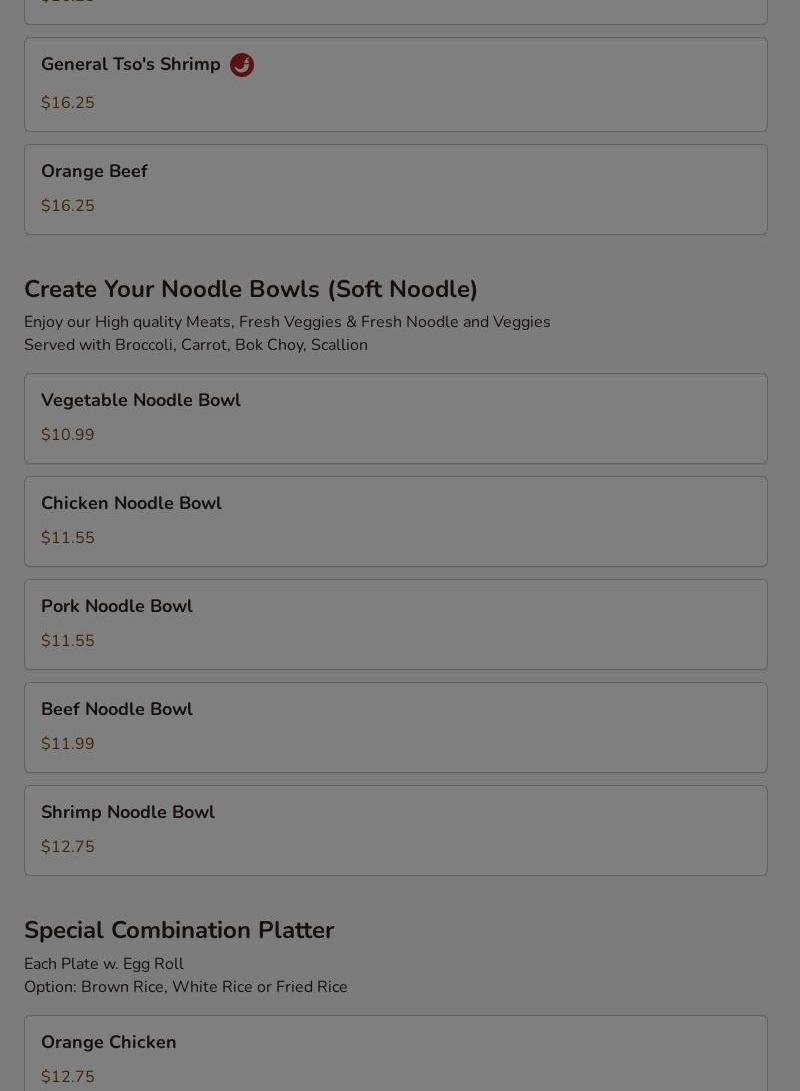Click the $12.75 Shrimp Noodle Bowl price

[67, 846]
